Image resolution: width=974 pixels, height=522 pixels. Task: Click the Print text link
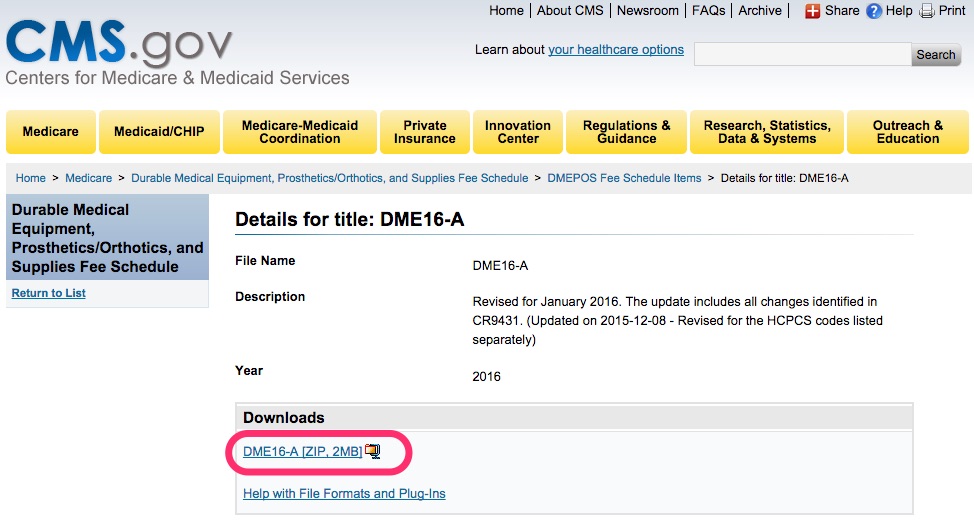pos(952,11)
